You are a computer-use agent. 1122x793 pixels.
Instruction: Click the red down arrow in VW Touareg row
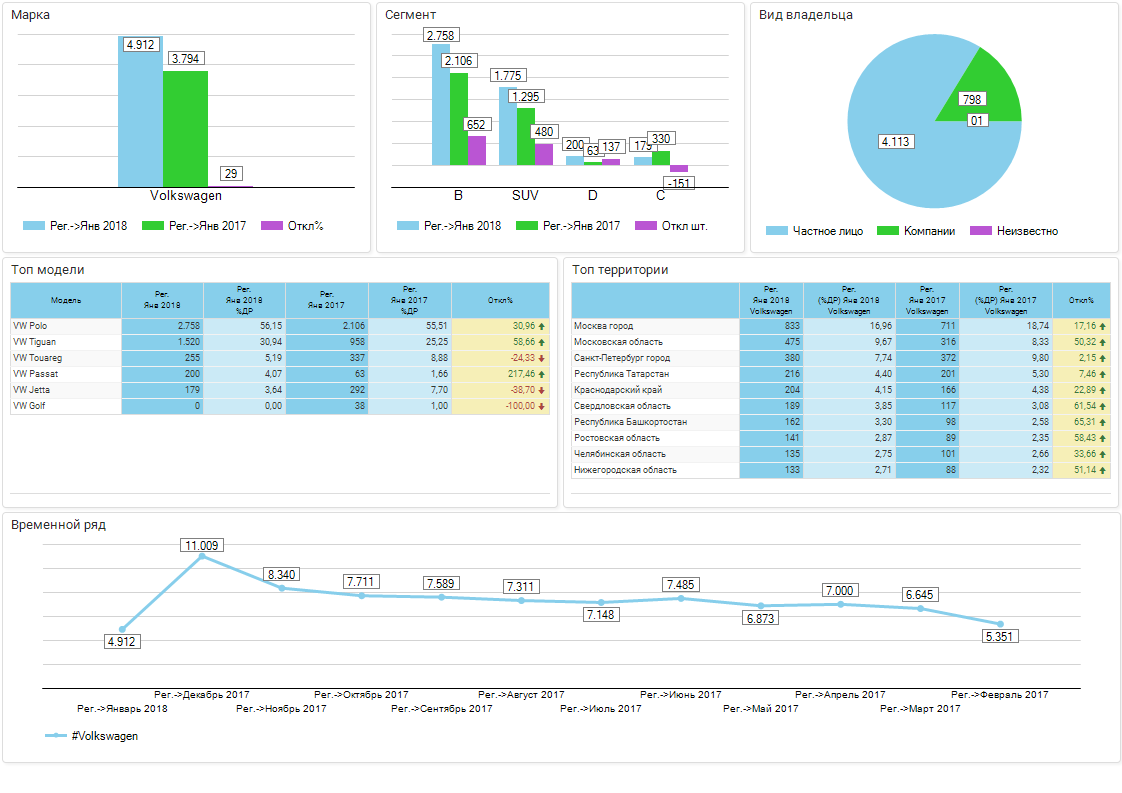pos(541,358)
